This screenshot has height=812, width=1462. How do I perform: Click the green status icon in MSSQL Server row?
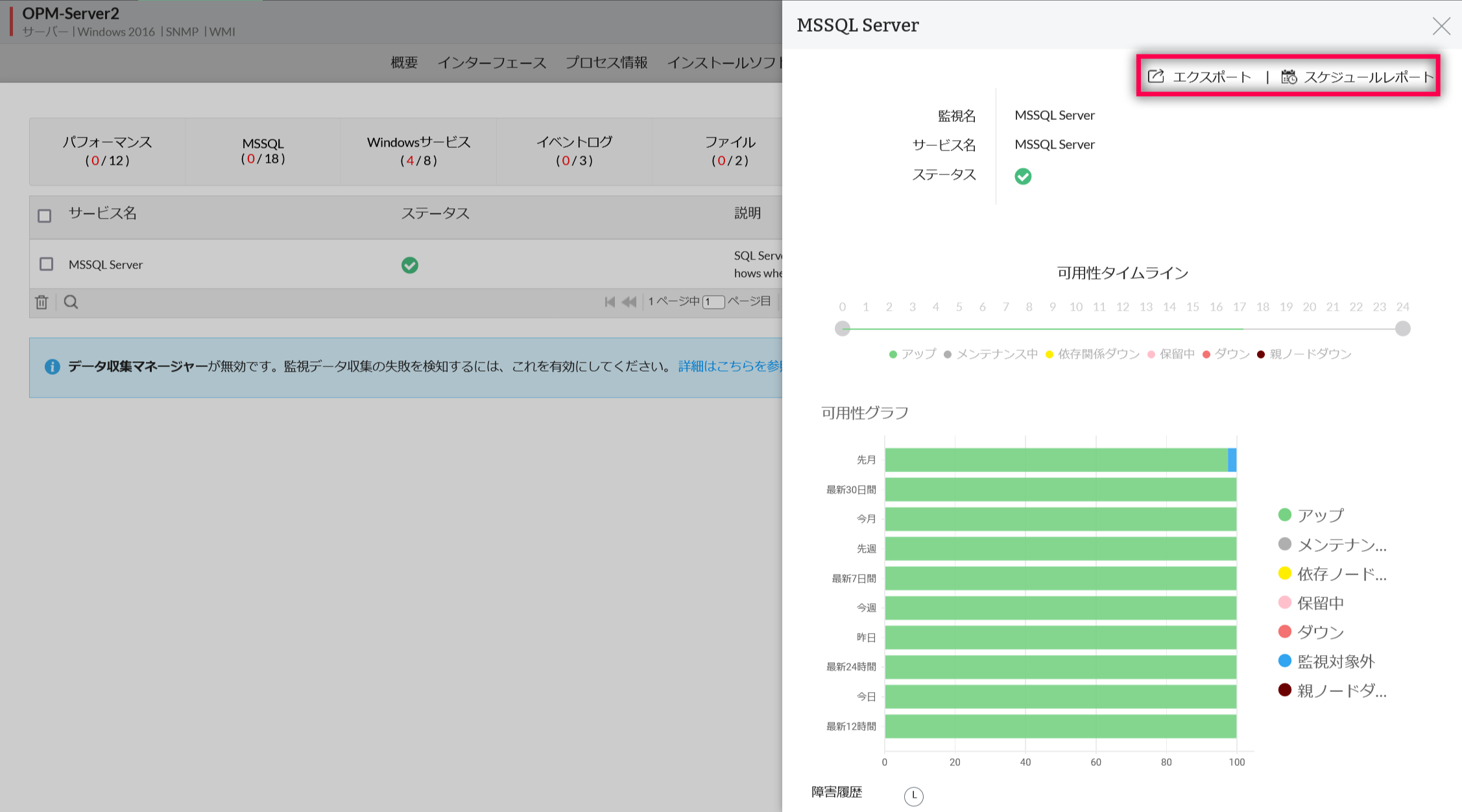click(409, 265)
